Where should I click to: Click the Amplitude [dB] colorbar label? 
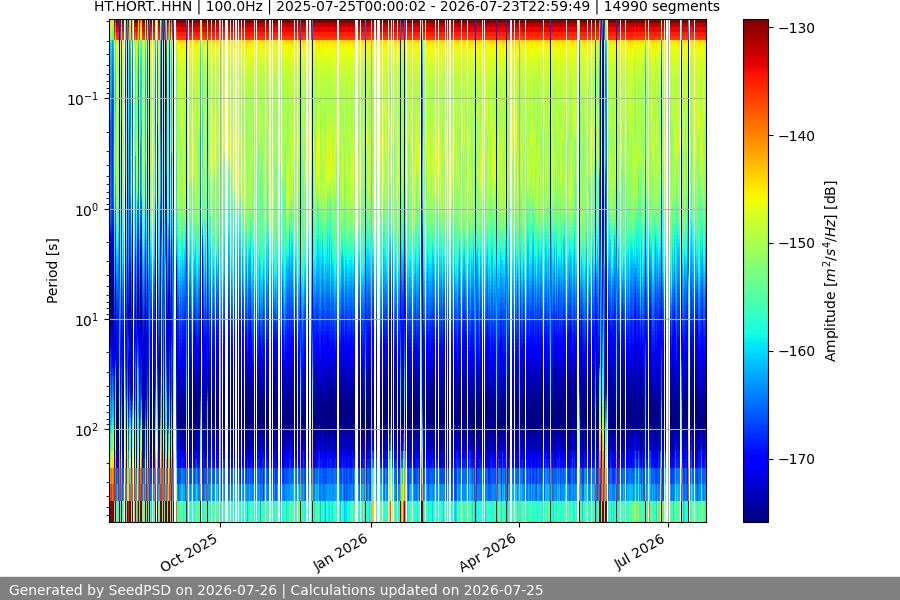(831, 271)
